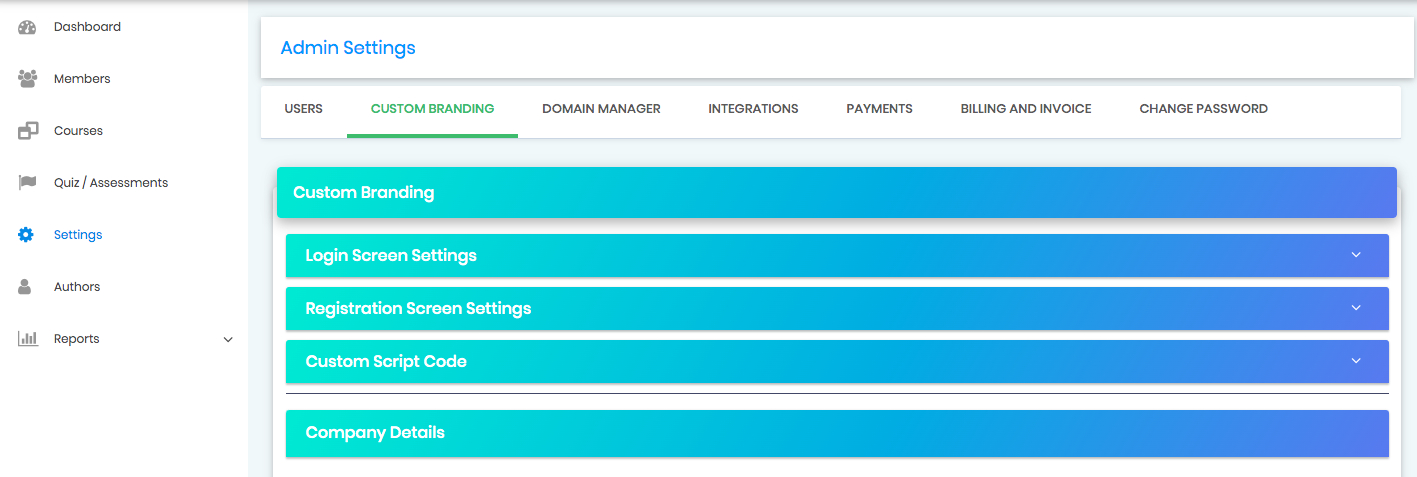The width and height of the screenshot is (1417, 477).
Task: Go to Members in the sidebar
Action: point(82,79)
